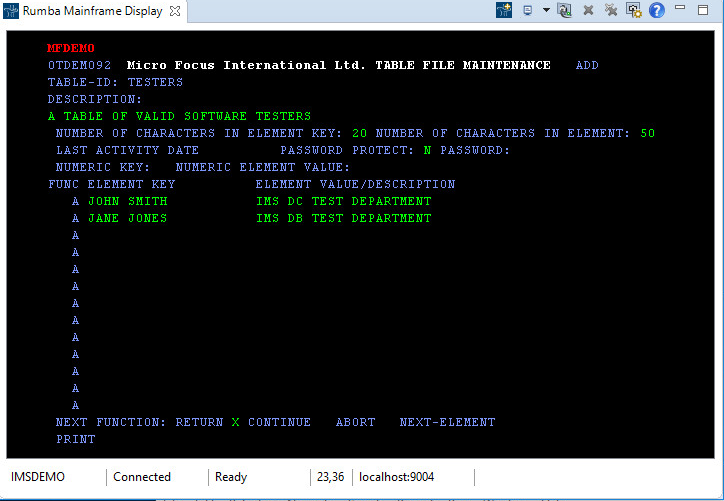Click the PRINT function option
This screenshot has height=501, width=724.
pyautogui.click(x=75, y=439)
